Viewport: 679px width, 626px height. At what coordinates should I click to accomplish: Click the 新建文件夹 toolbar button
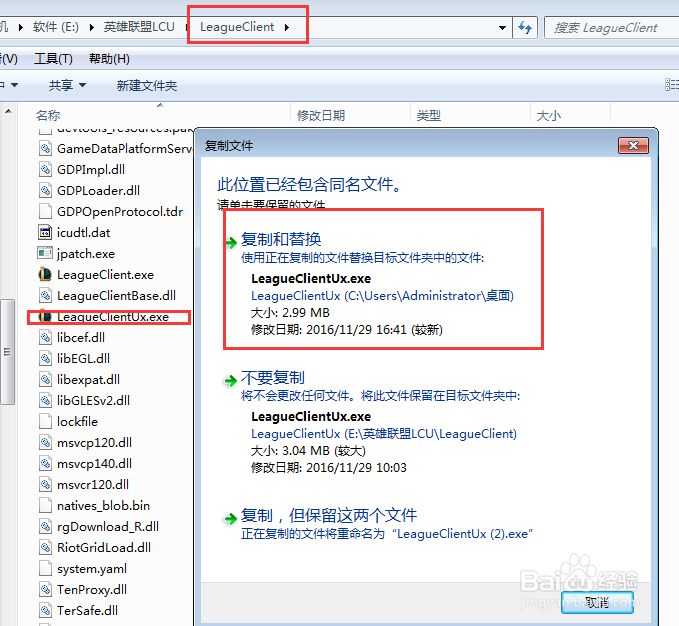click(146, 85)
